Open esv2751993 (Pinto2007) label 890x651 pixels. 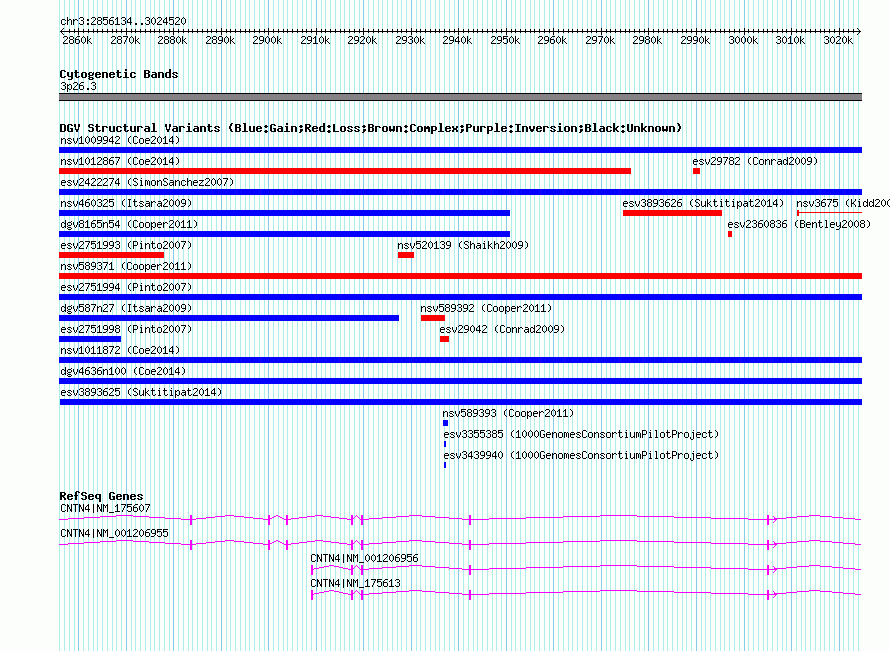click(x=126, y=245)
